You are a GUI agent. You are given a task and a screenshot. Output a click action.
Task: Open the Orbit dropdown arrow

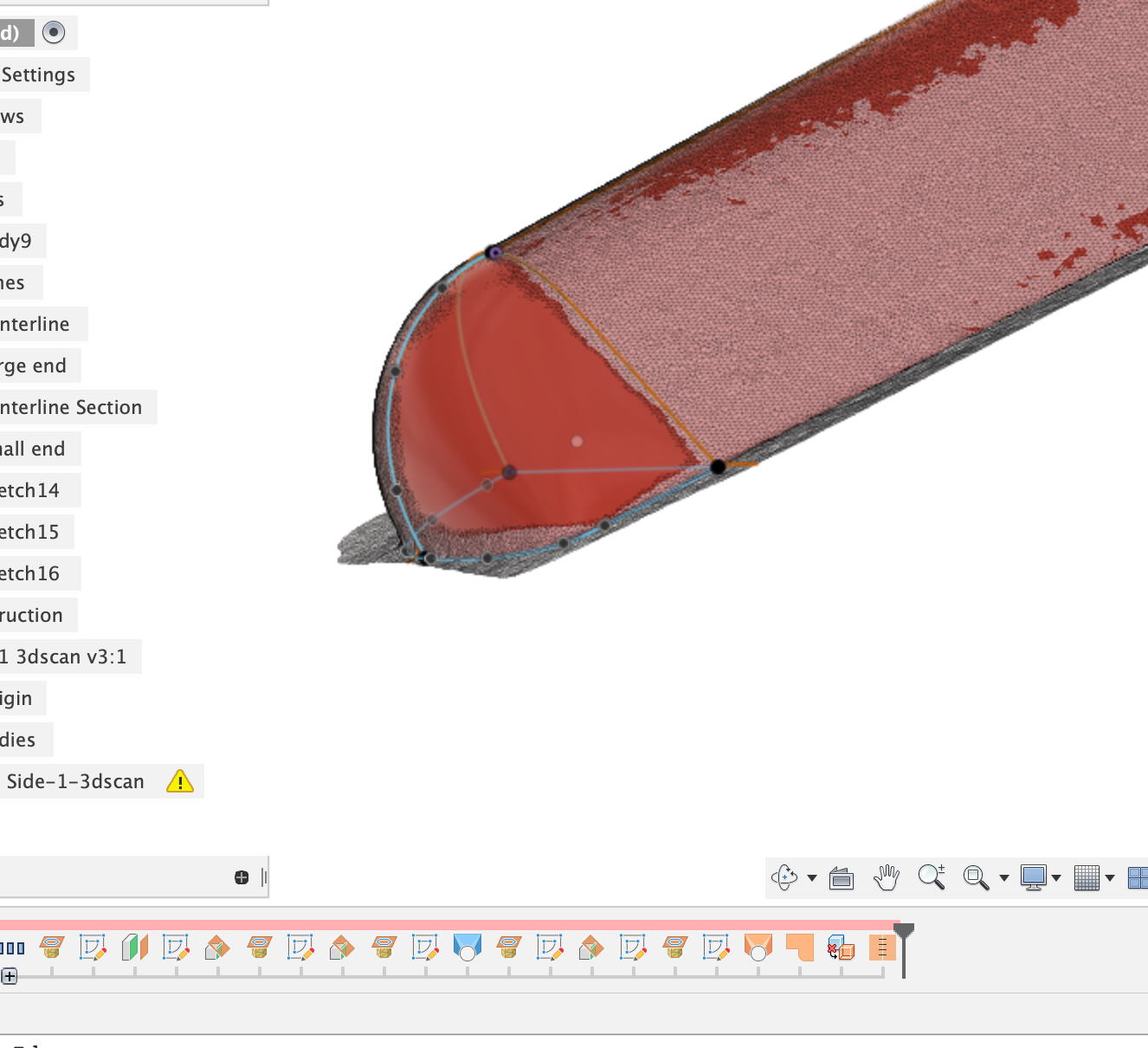click(x=810, y=877)
